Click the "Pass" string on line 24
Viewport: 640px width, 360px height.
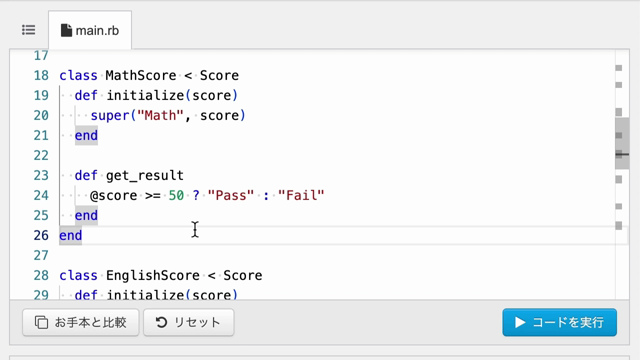tap(231, 196)
